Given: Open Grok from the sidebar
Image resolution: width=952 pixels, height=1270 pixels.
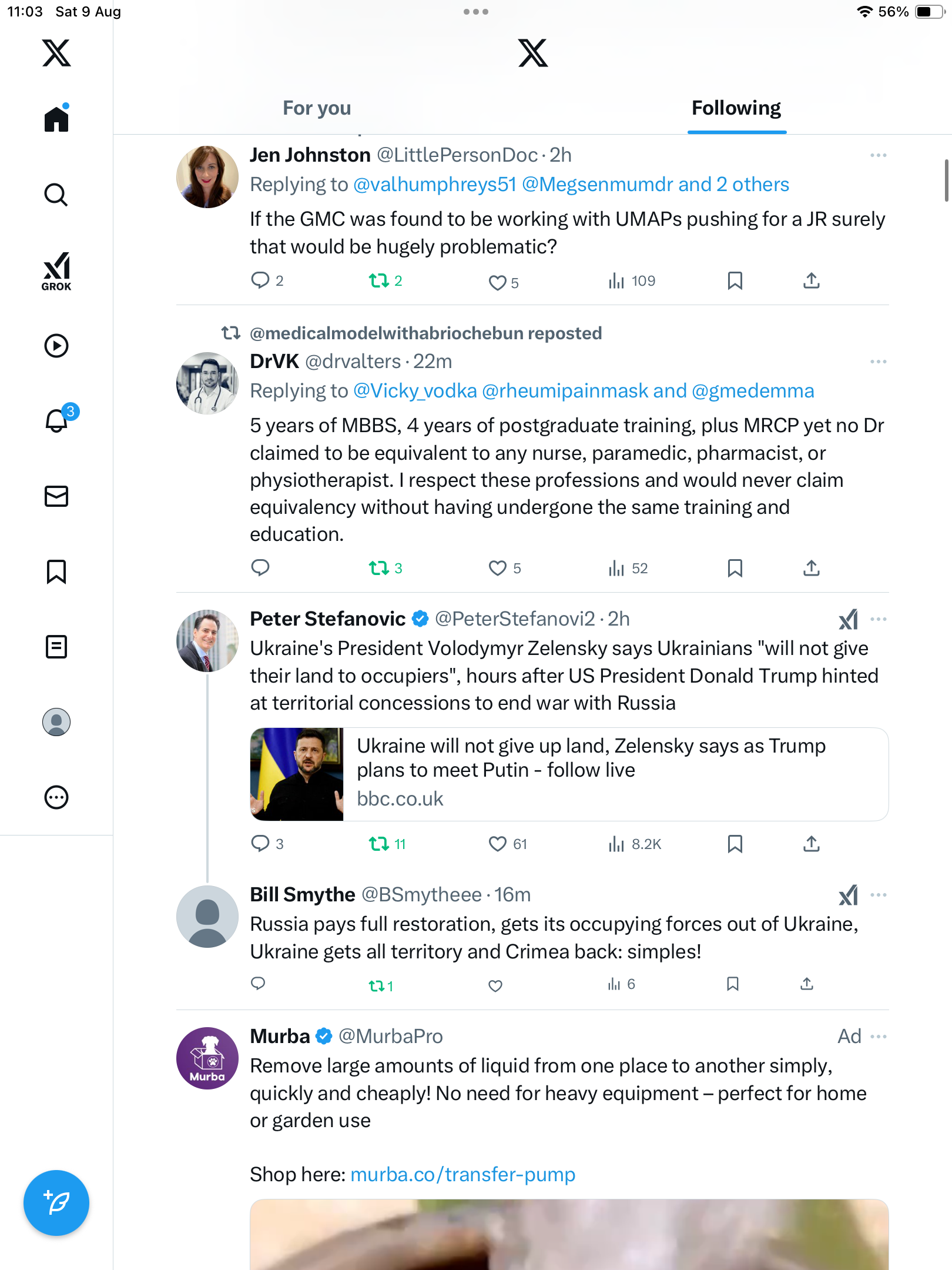Looking at the screenshot, I should coord(56,271).
